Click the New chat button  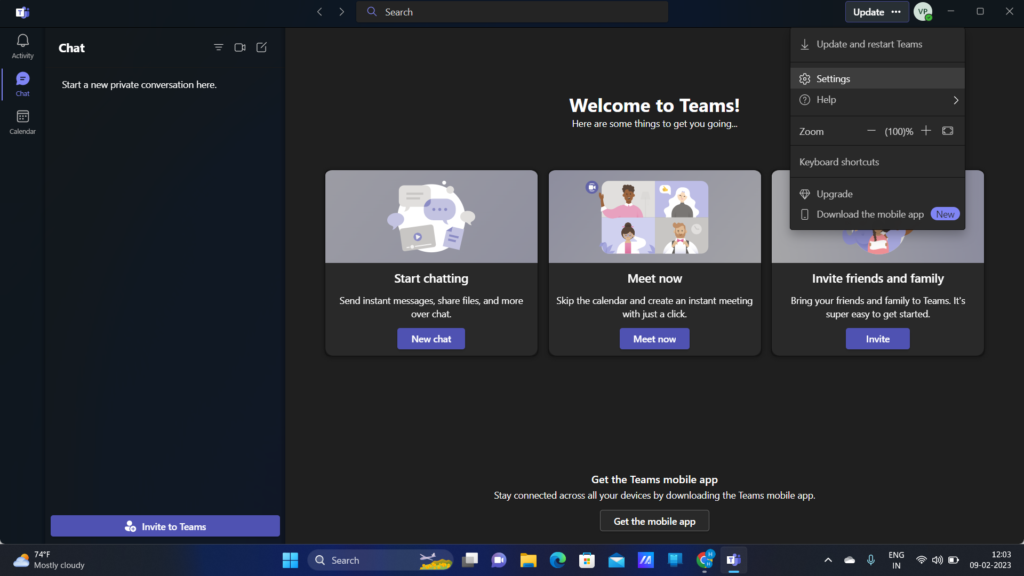coord(431,339)
